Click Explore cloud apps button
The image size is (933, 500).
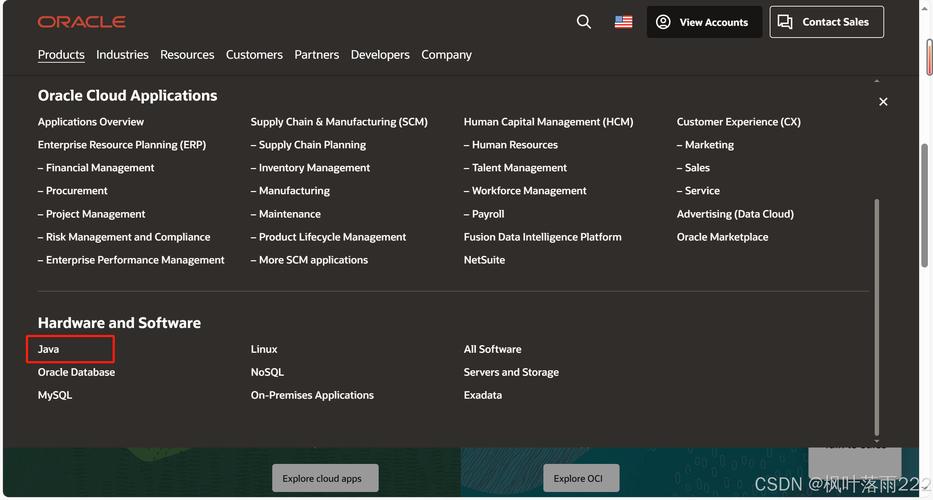coord(325,478)
